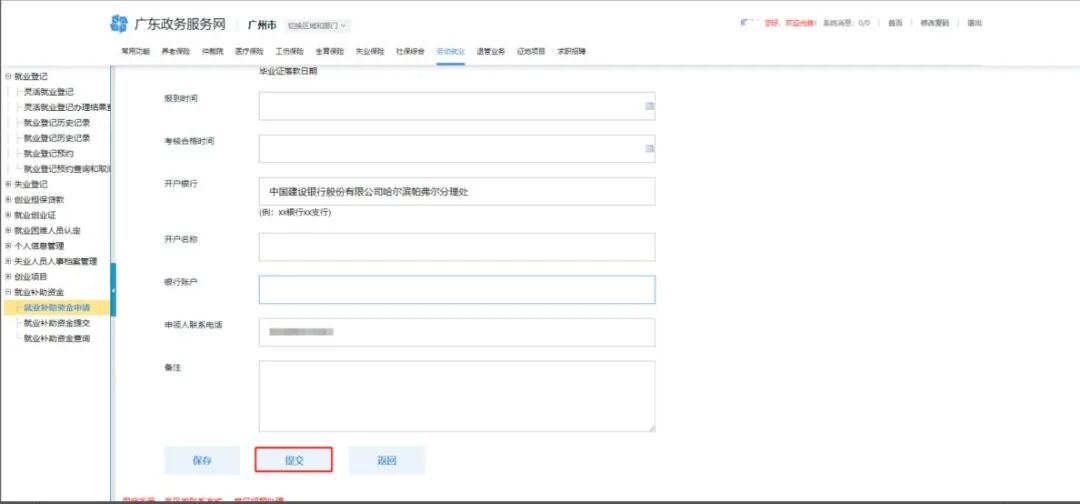Open 就业补助资金提交 sidebar item
The image size is (1080, 504).
56,323
